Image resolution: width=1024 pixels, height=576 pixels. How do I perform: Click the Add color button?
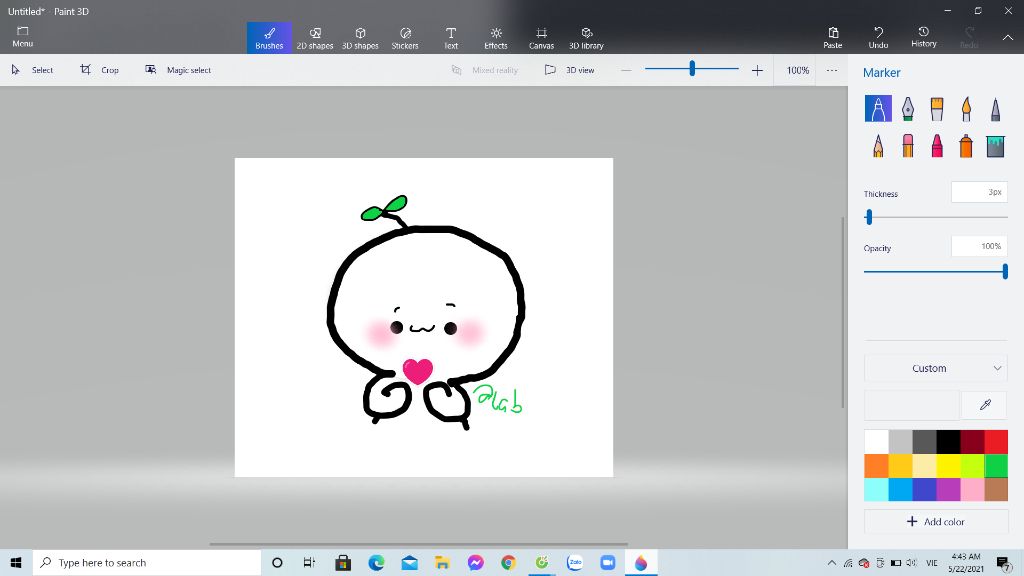coord(936,522)
